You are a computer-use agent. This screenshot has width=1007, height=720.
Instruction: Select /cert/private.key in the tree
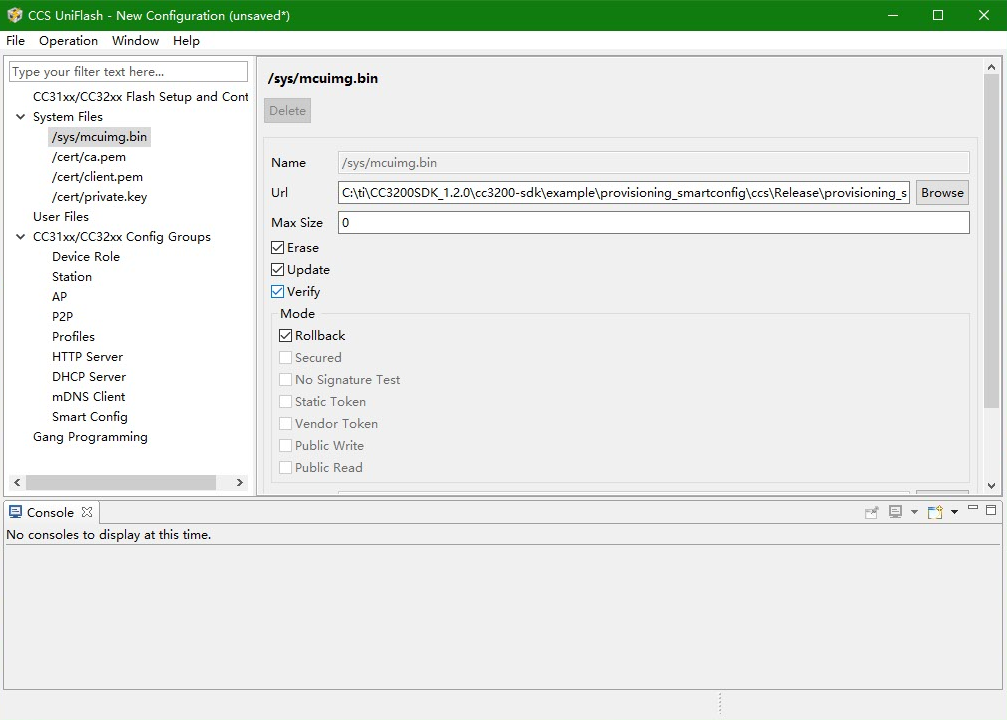tap(100, 197)
